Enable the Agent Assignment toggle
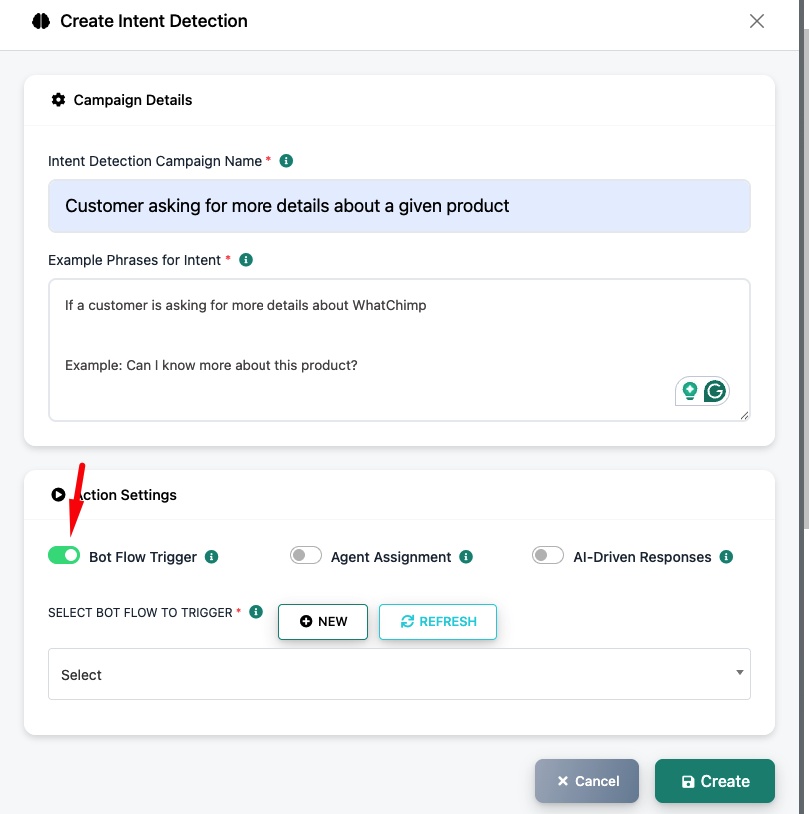This screenshot has width=809, height=814. click(x=306, y=555)
